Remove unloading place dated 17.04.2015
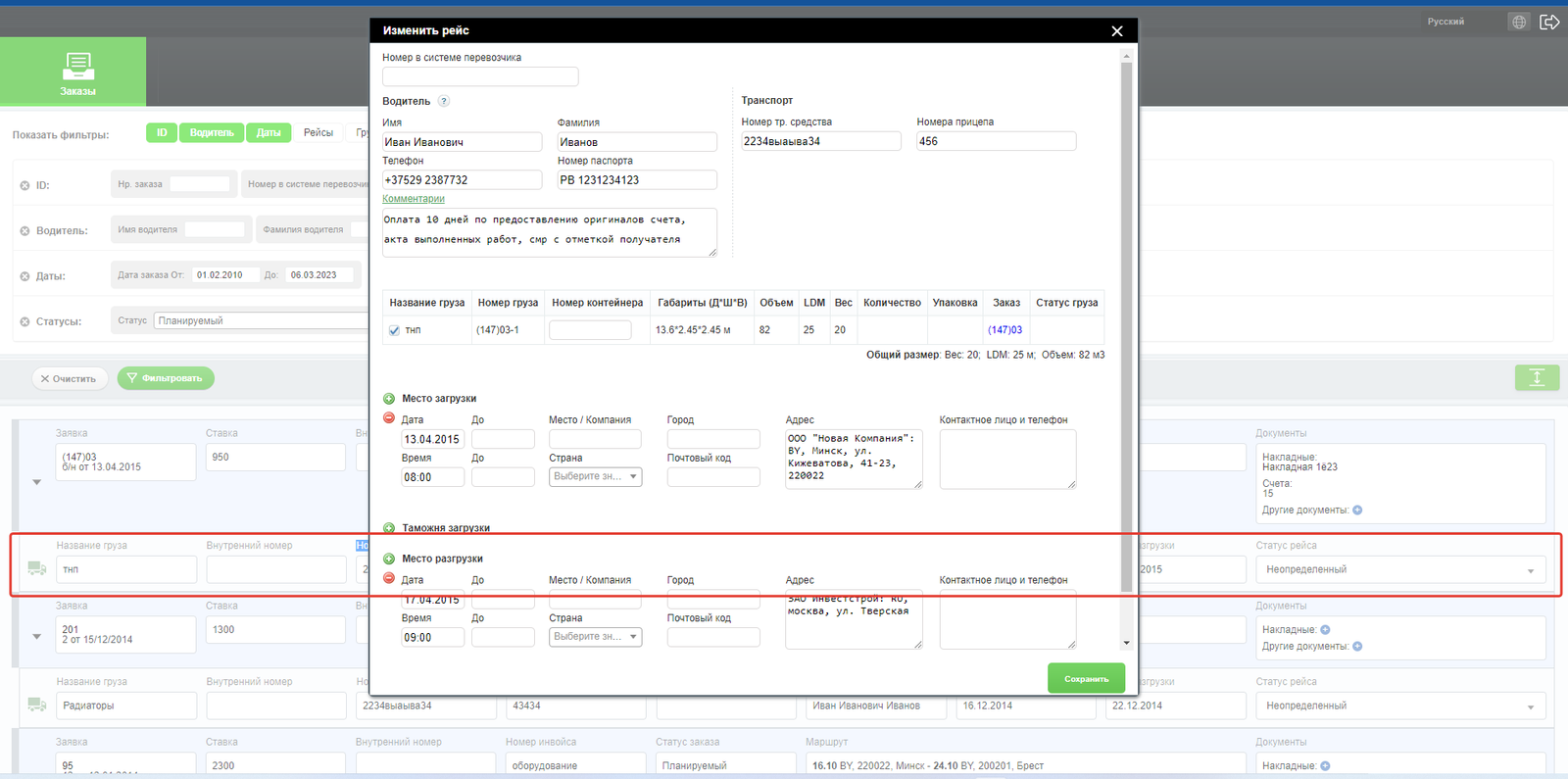 tap(389, 578)
